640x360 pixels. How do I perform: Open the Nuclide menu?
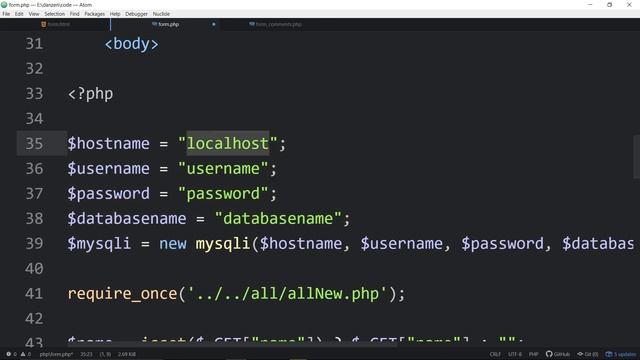pos(161,14)
